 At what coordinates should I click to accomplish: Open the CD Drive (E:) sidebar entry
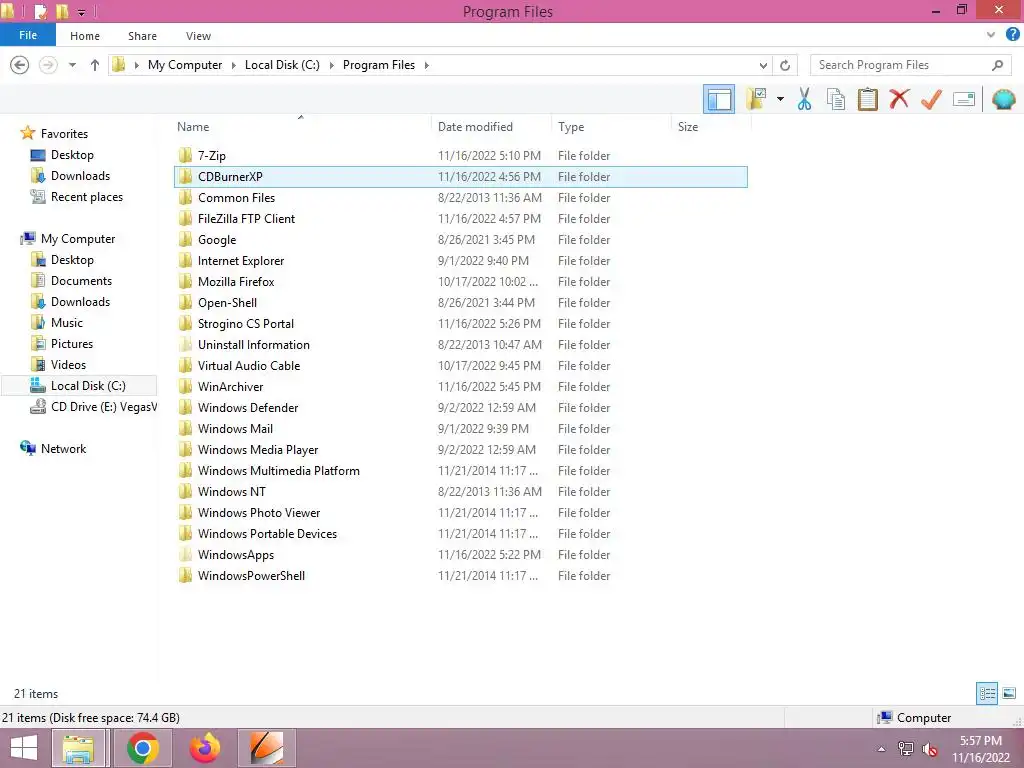(x=93, y=407)
